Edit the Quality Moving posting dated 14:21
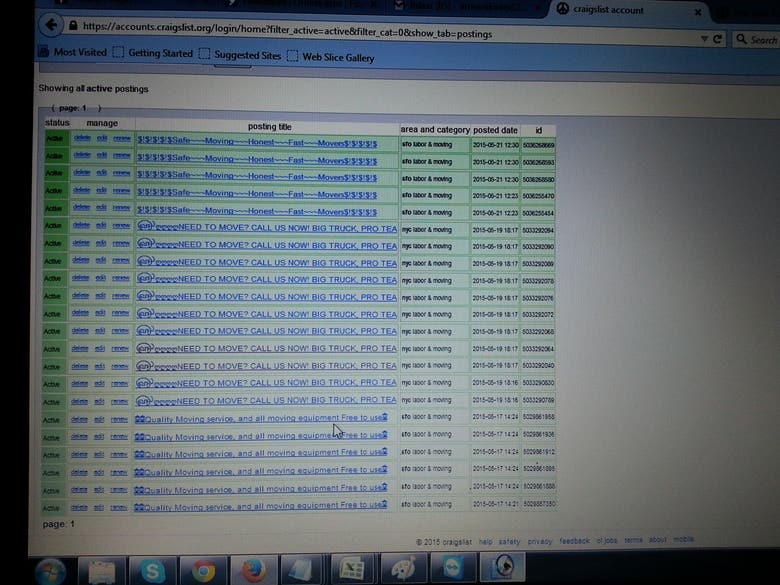780x585 pixels. [99, 507]
